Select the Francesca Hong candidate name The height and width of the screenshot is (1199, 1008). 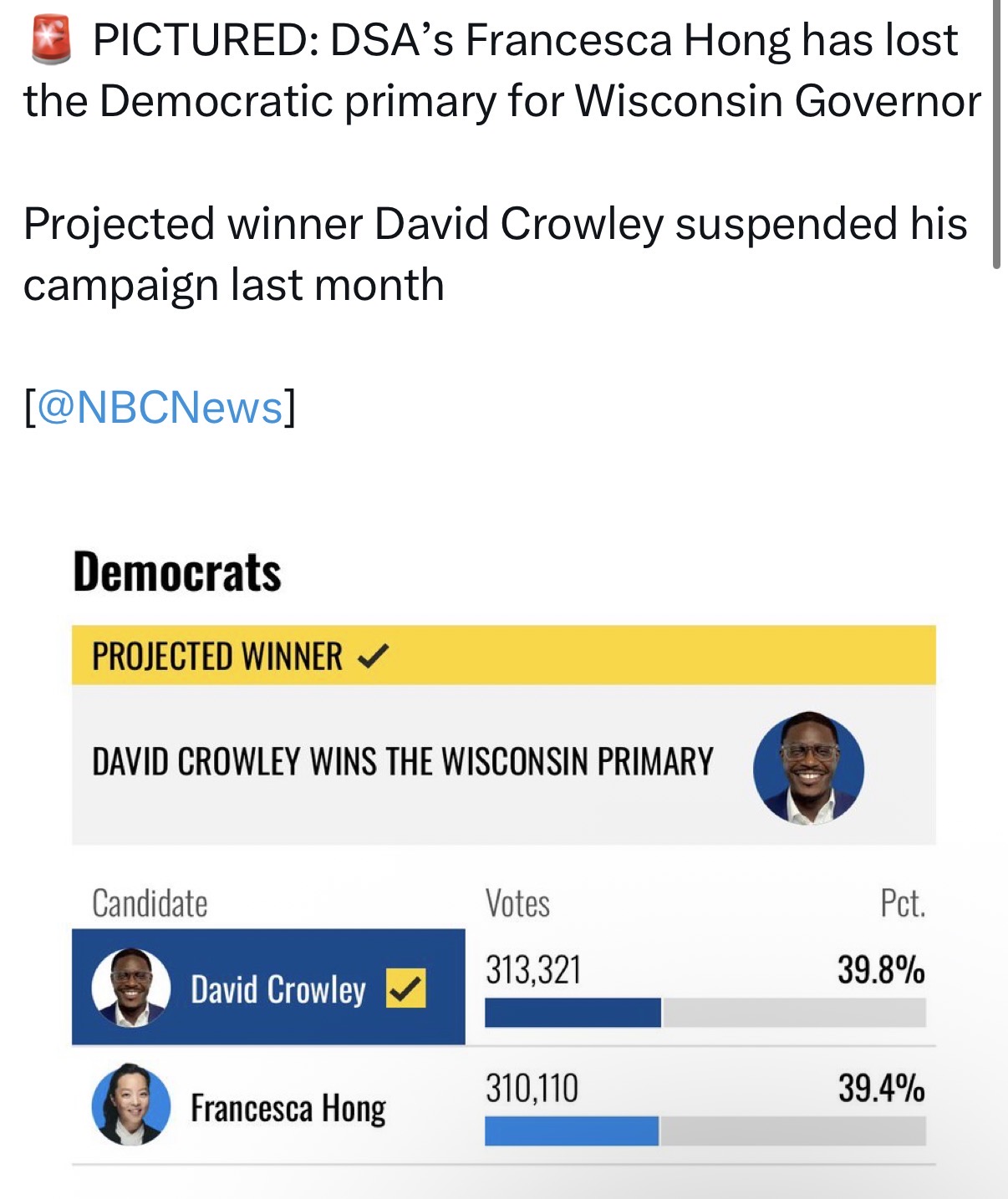(288, 1109)
